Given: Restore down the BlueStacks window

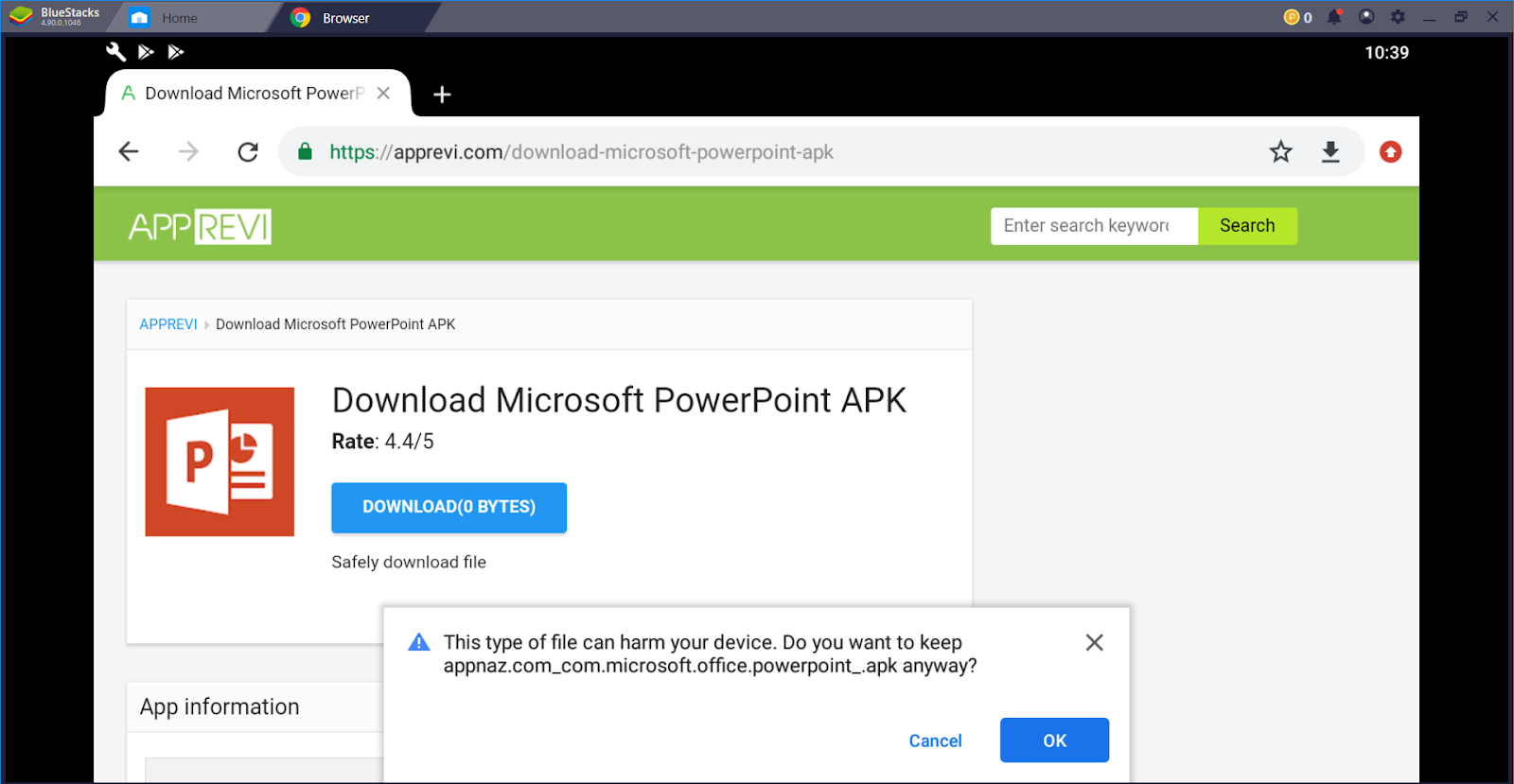Looking at the screenshot, I should coord(1461,17).
